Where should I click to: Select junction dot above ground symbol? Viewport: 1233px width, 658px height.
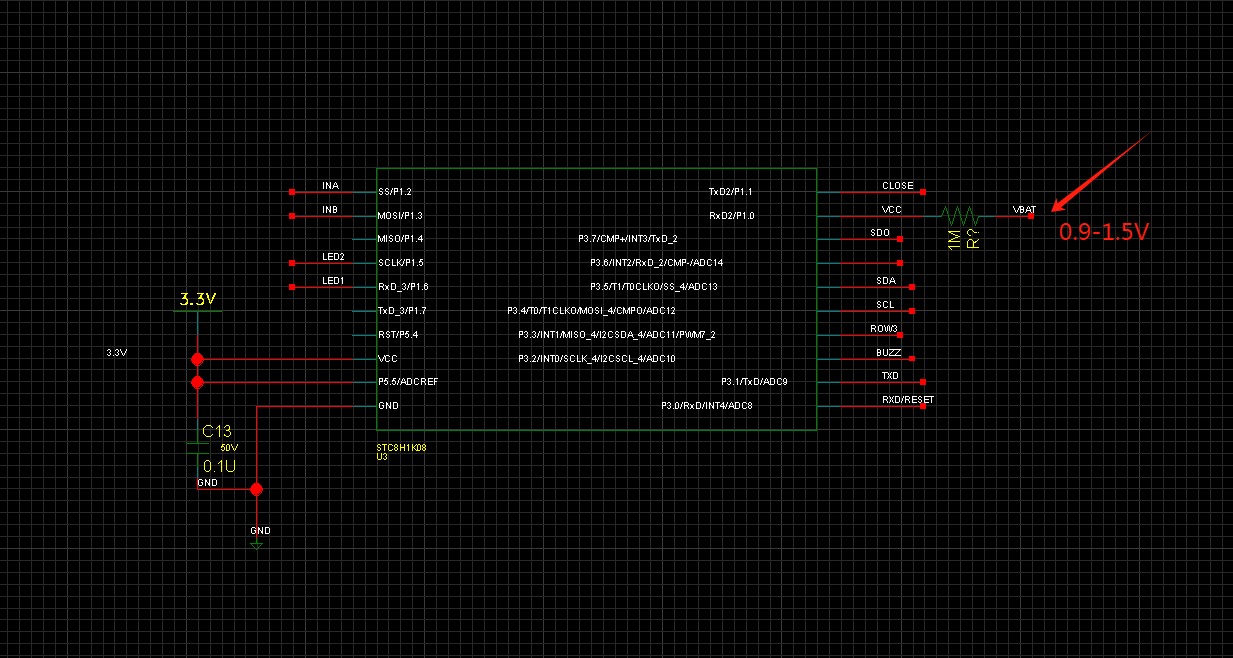pyautogui.click(x=256, y=489)
